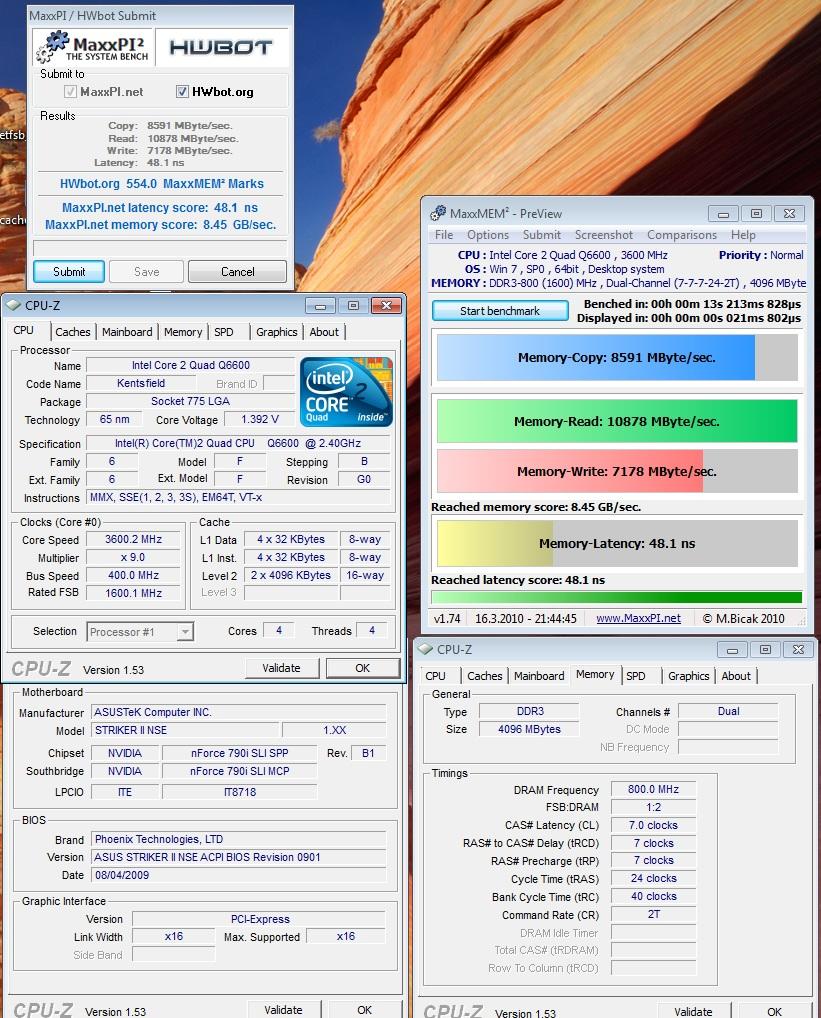Click CPU-Z icon in Memory window title bar
The width and height of the screenshot is (821, 1018).
tap(426, 649)
